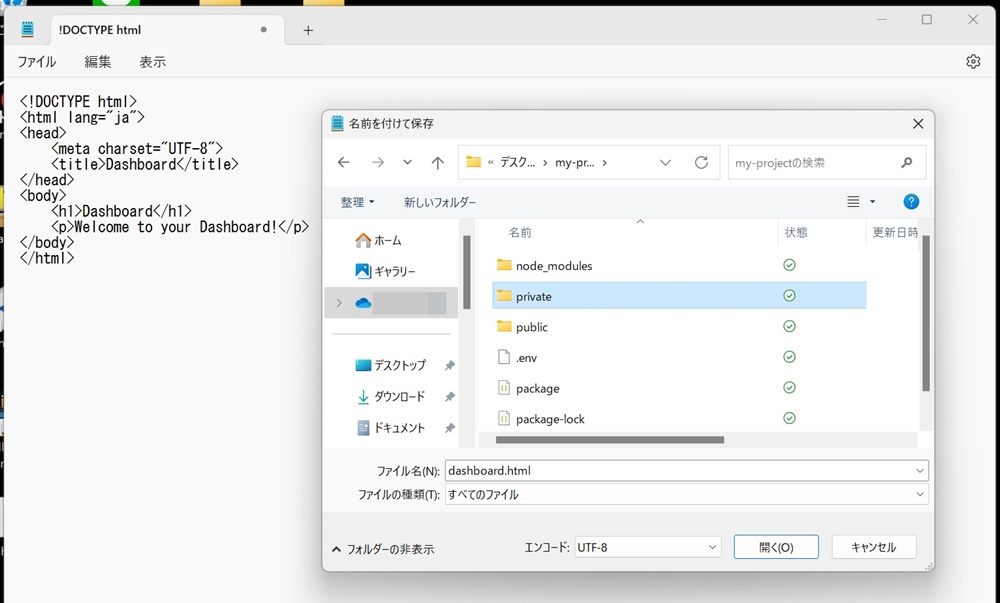Screen dimensions: 1000x603
Task: Open ドキュメント quick access
Action: 390,428
